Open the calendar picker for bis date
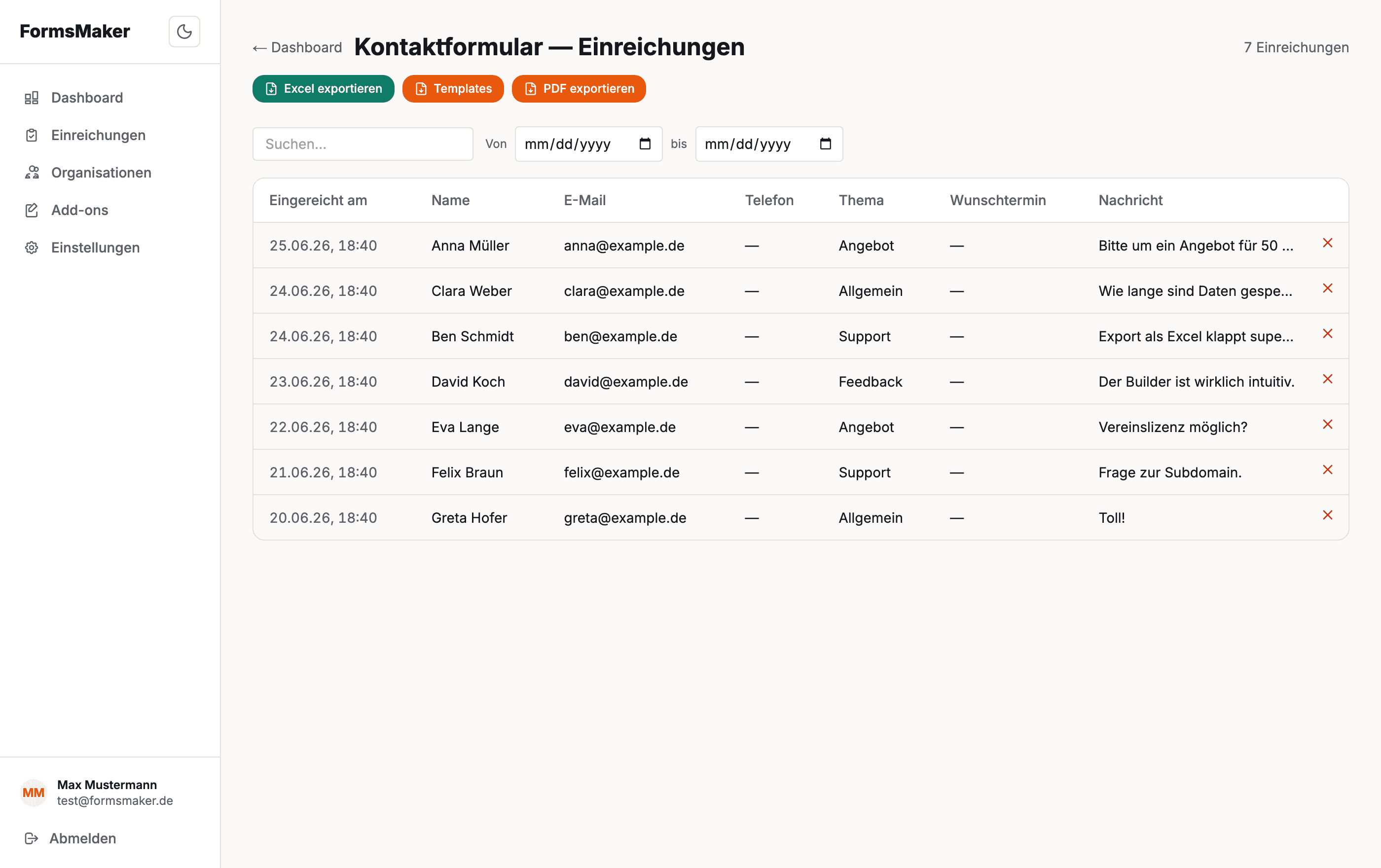This screenshot has height=868, width=1381. [x=825, y=144]
